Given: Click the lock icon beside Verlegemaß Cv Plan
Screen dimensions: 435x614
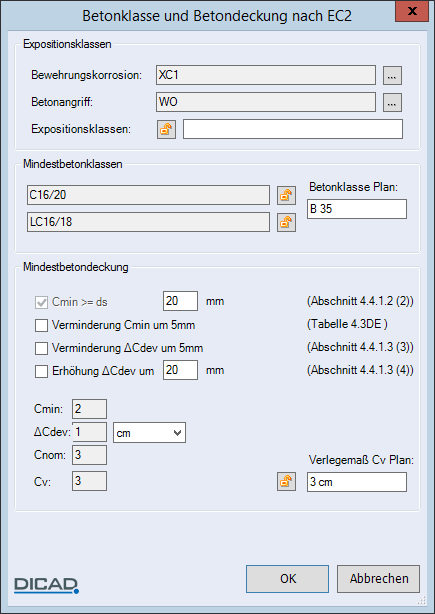Looking at the screenshot, I should click(x=286, y=482).
